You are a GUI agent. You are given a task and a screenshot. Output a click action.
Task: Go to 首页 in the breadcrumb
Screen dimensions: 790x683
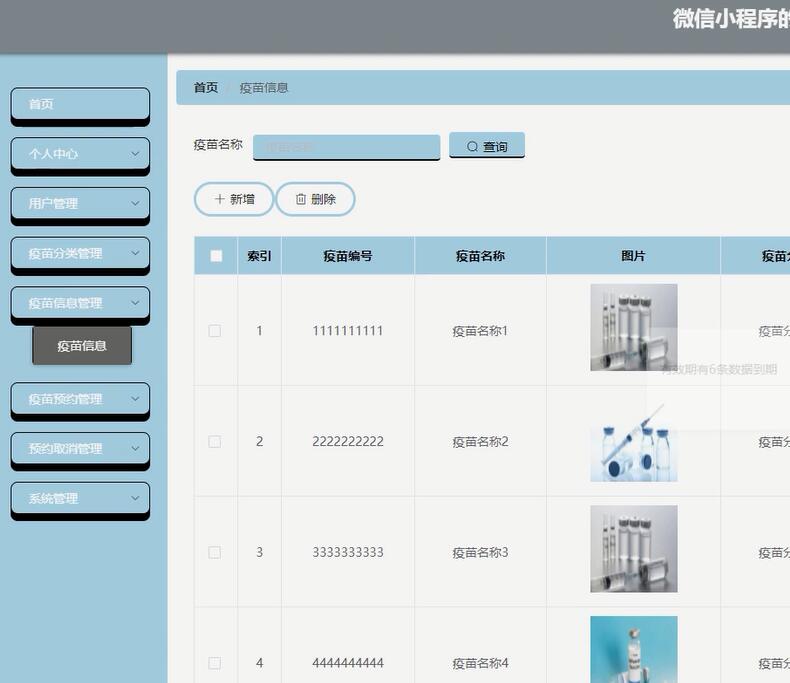[x=206, y=88]
